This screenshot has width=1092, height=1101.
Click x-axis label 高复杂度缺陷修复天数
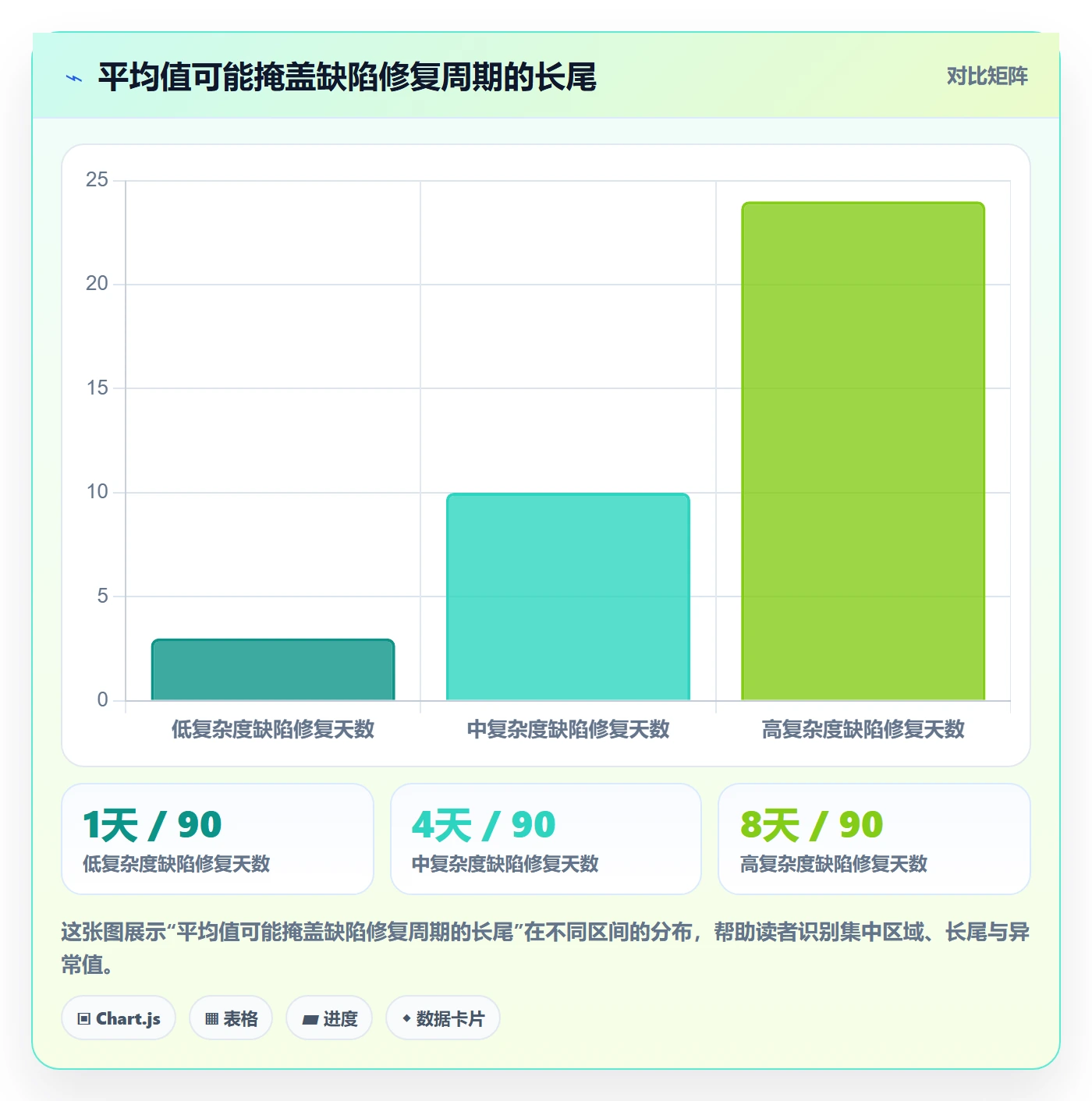pos(863,730)
